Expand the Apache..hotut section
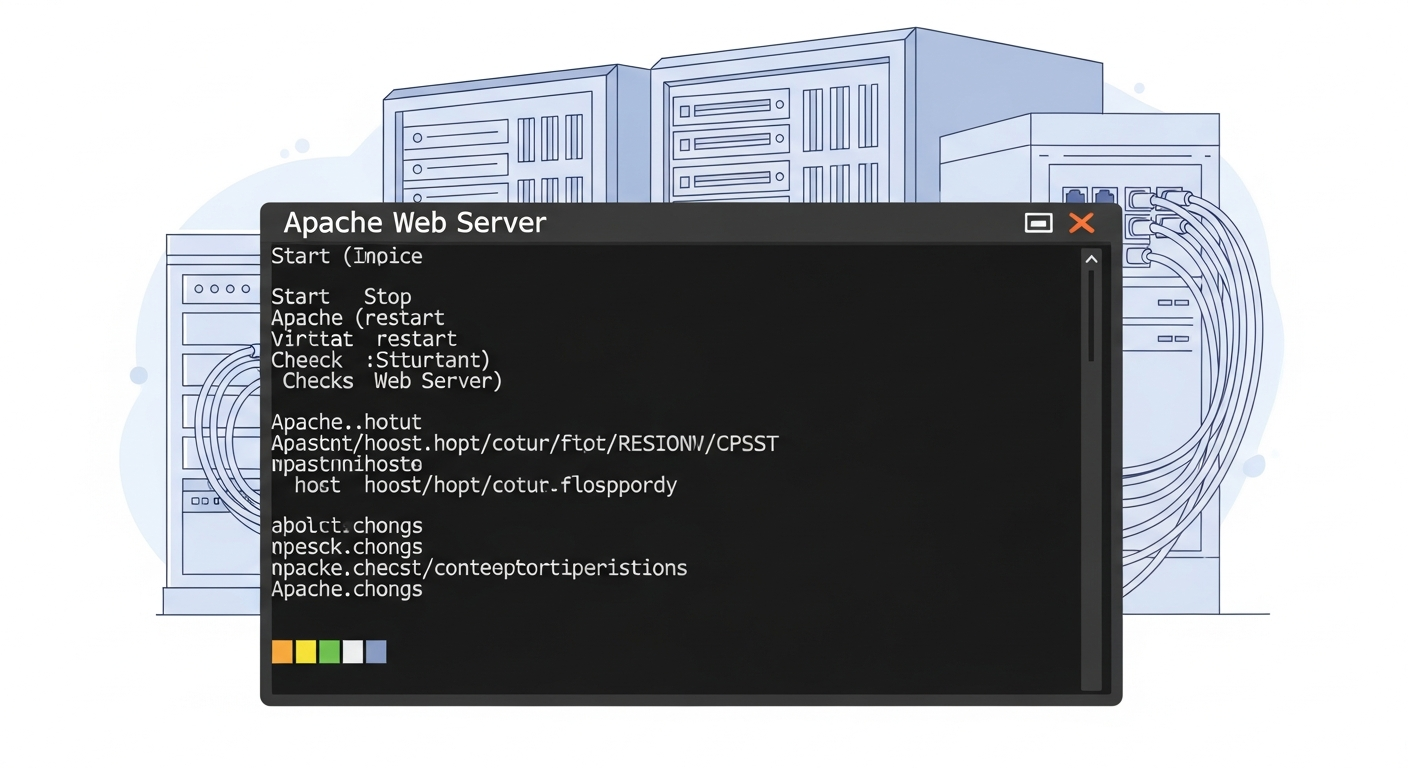 coord(346,422)
